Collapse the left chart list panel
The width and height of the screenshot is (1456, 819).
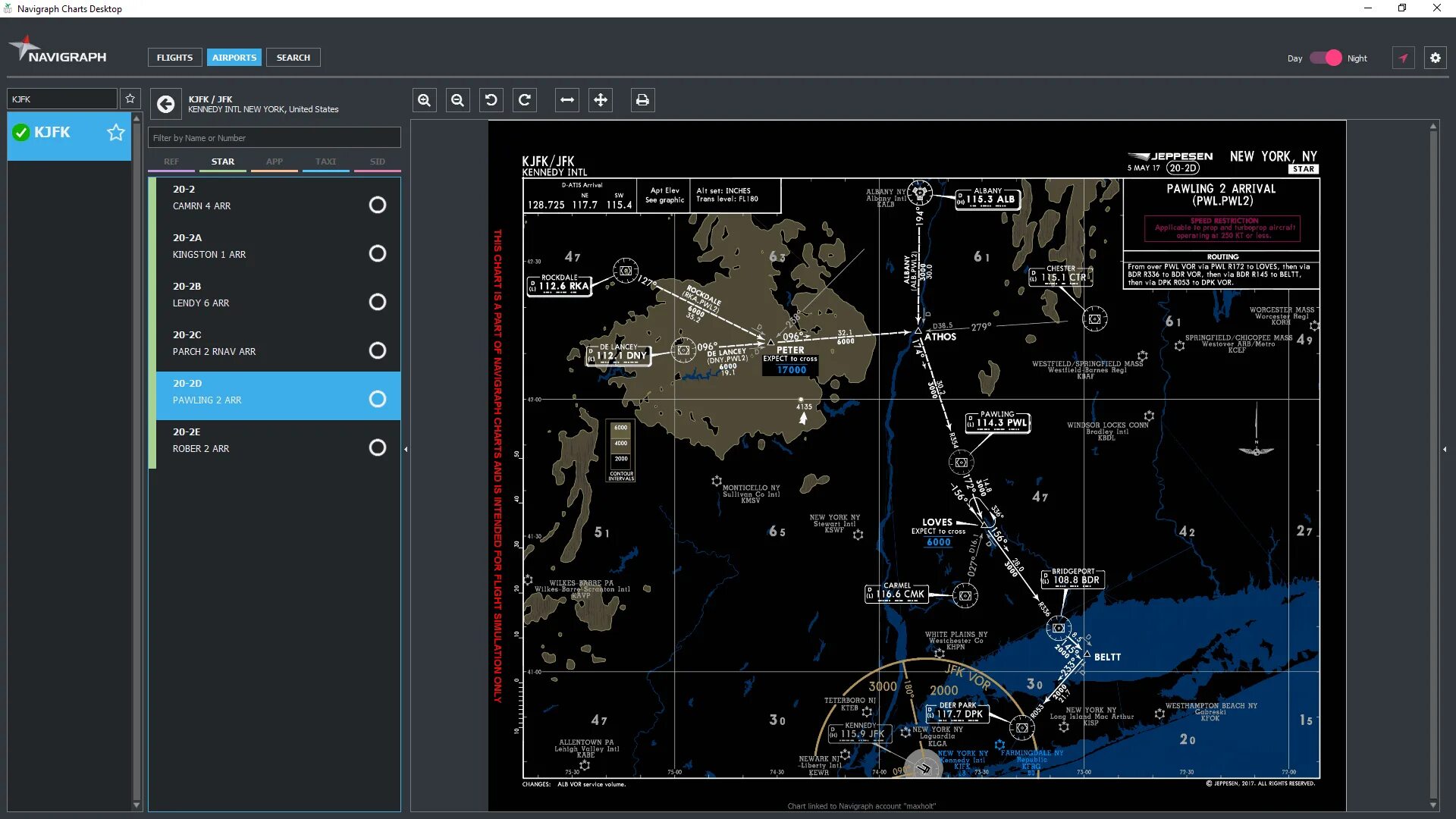click(406, 450)
